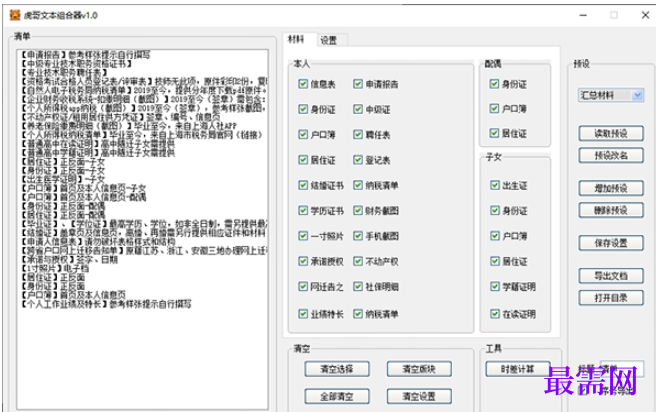Screen dimensions: 656x412
Task: Uncheck the 结婚证书 checkbox
Action: click(303, 185)
